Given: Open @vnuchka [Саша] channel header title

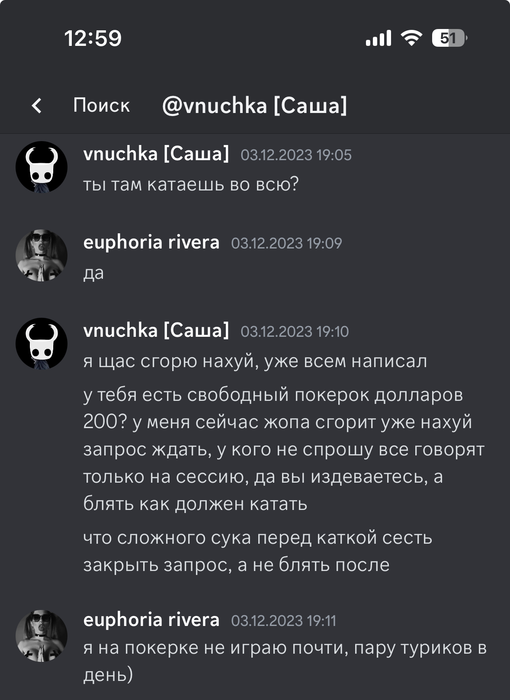Looking at the screenshot, I should tap(255, 106).
